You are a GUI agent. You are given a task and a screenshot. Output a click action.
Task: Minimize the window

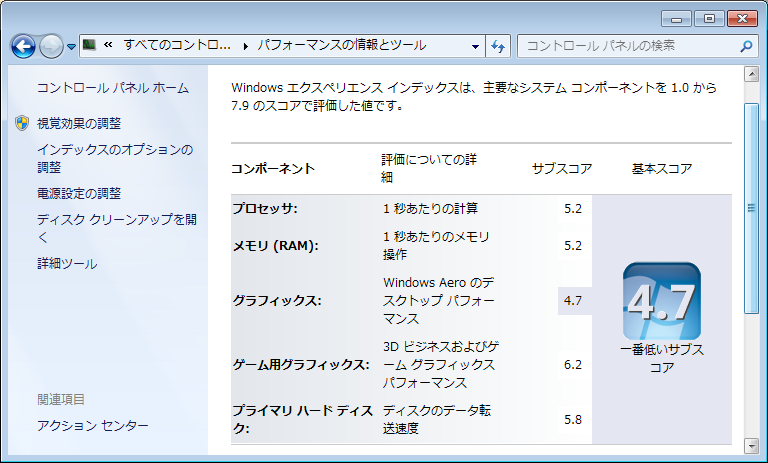[x=676, y=19]
